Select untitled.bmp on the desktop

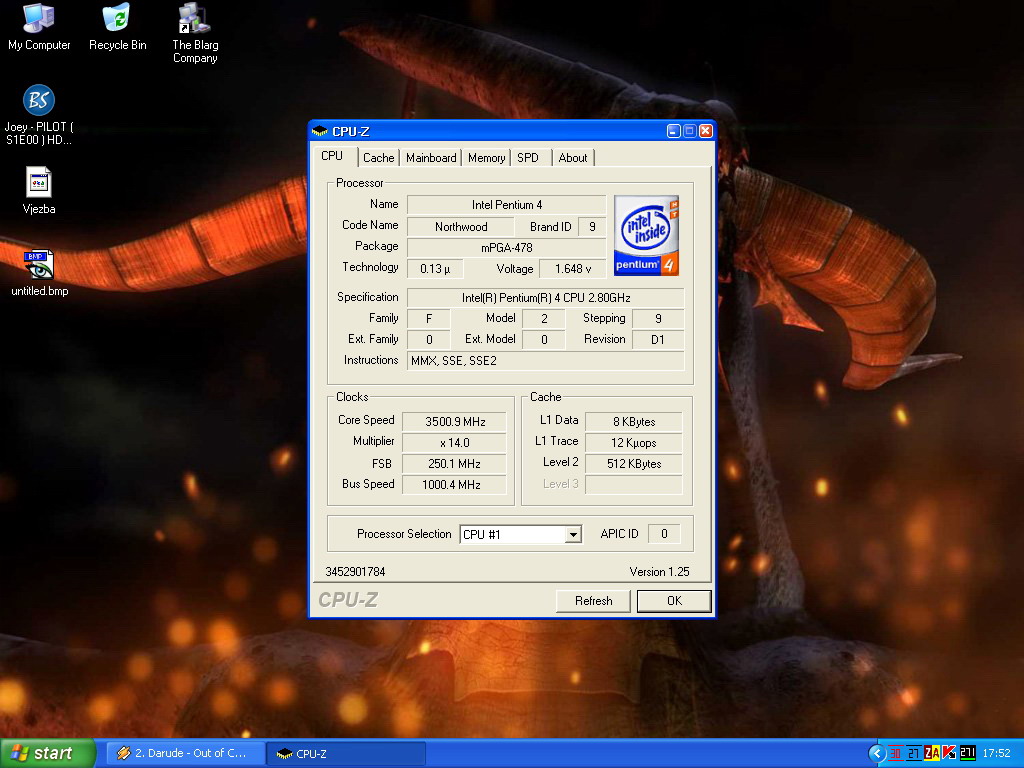coord(39,266)
